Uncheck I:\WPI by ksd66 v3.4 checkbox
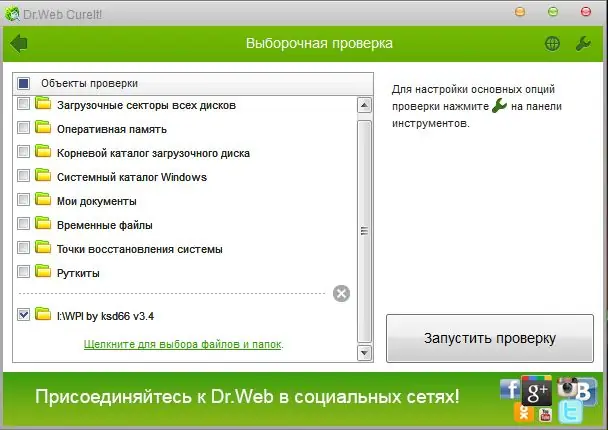 pyautogui.click(x=24, y=314)
